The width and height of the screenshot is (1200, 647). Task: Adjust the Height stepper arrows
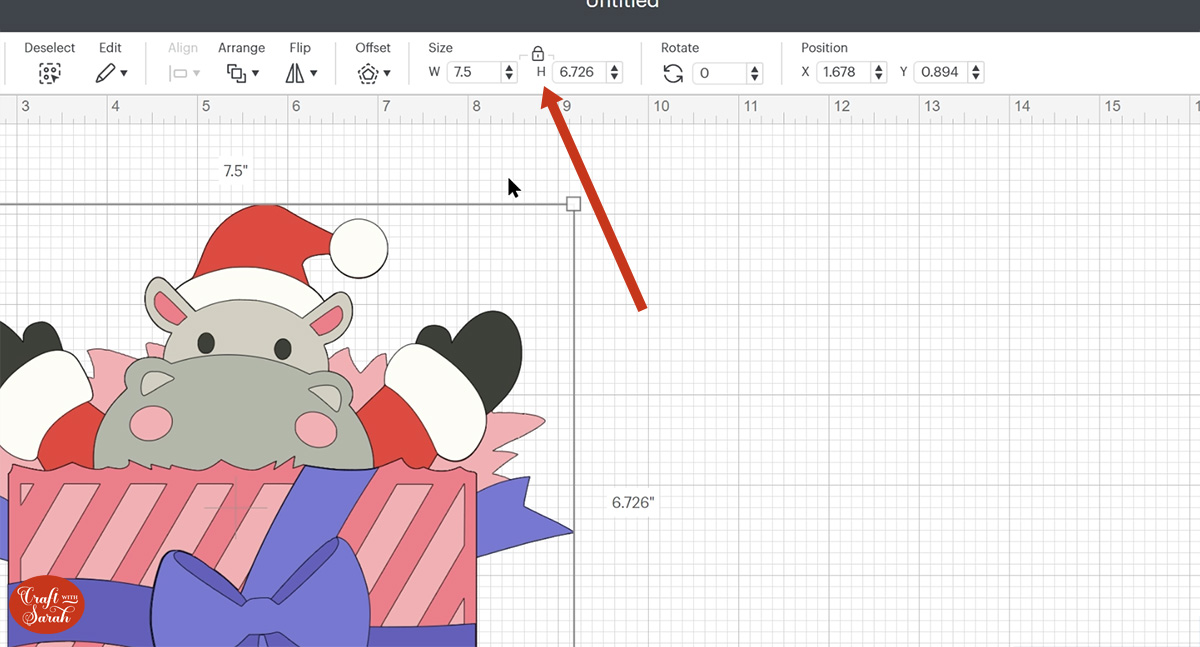click(x=614, y=72)
